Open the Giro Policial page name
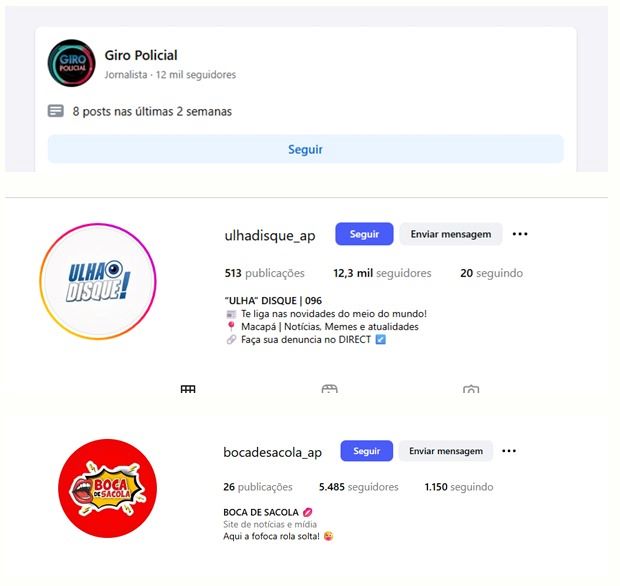This screenshot has height=586, width=620. (141, 55)
